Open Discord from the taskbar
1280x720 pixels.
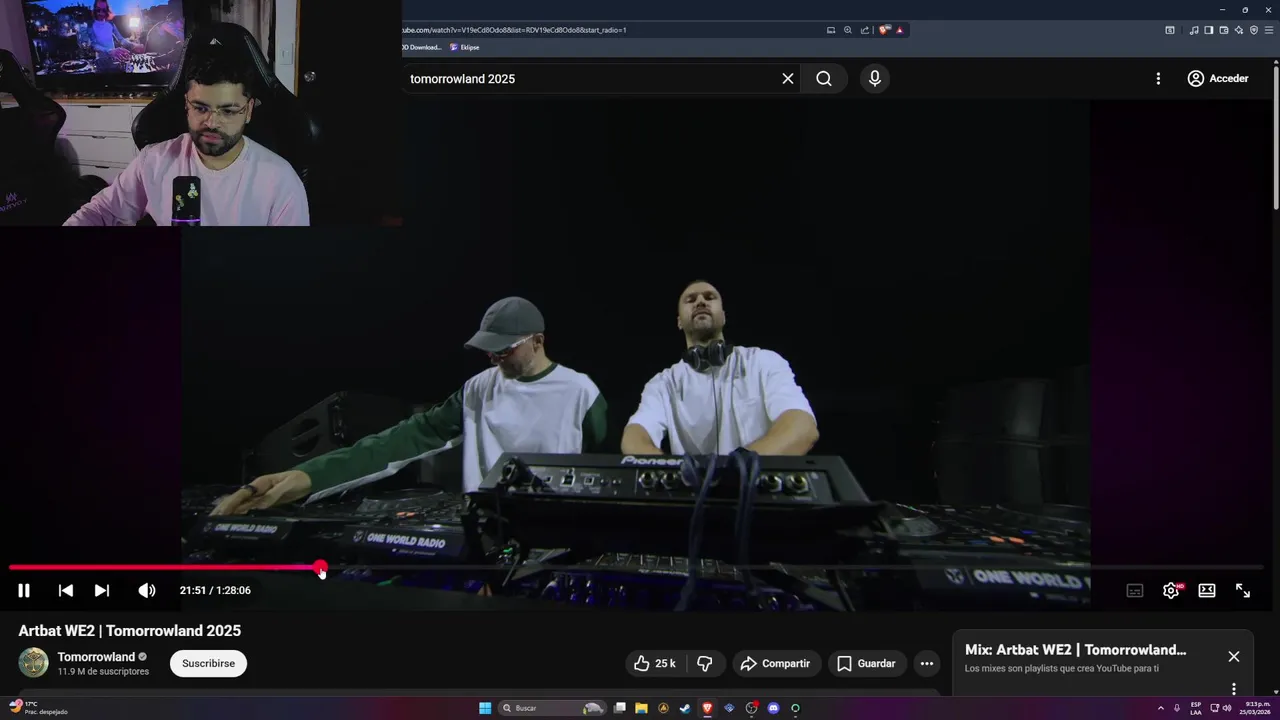[773, 708]
